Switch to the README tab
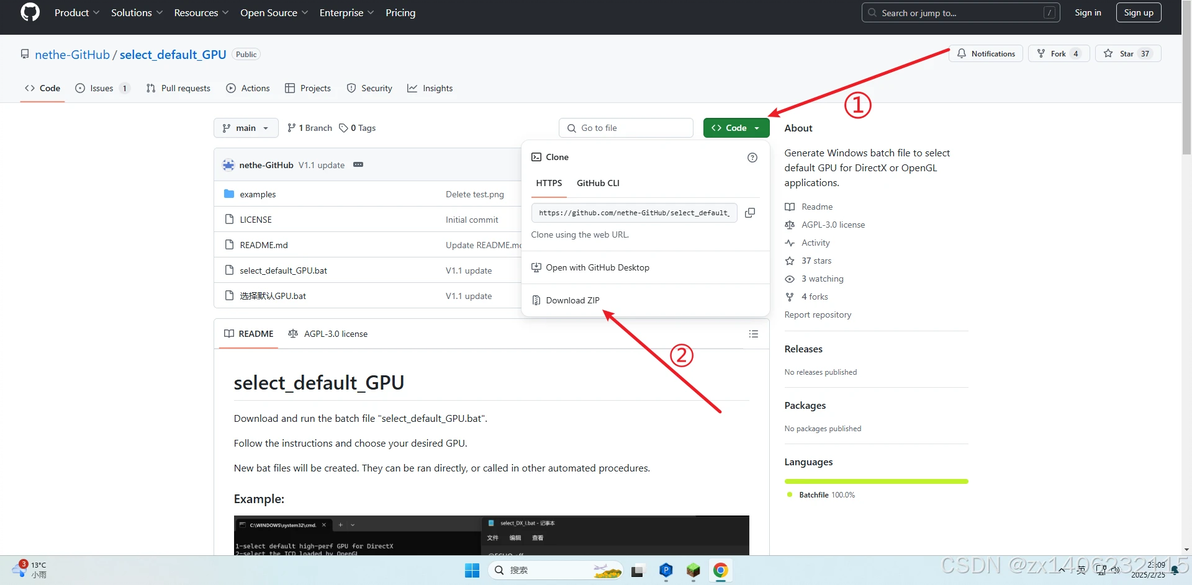Viewport: 1192px width, 585px height. [x=249, y=334]
